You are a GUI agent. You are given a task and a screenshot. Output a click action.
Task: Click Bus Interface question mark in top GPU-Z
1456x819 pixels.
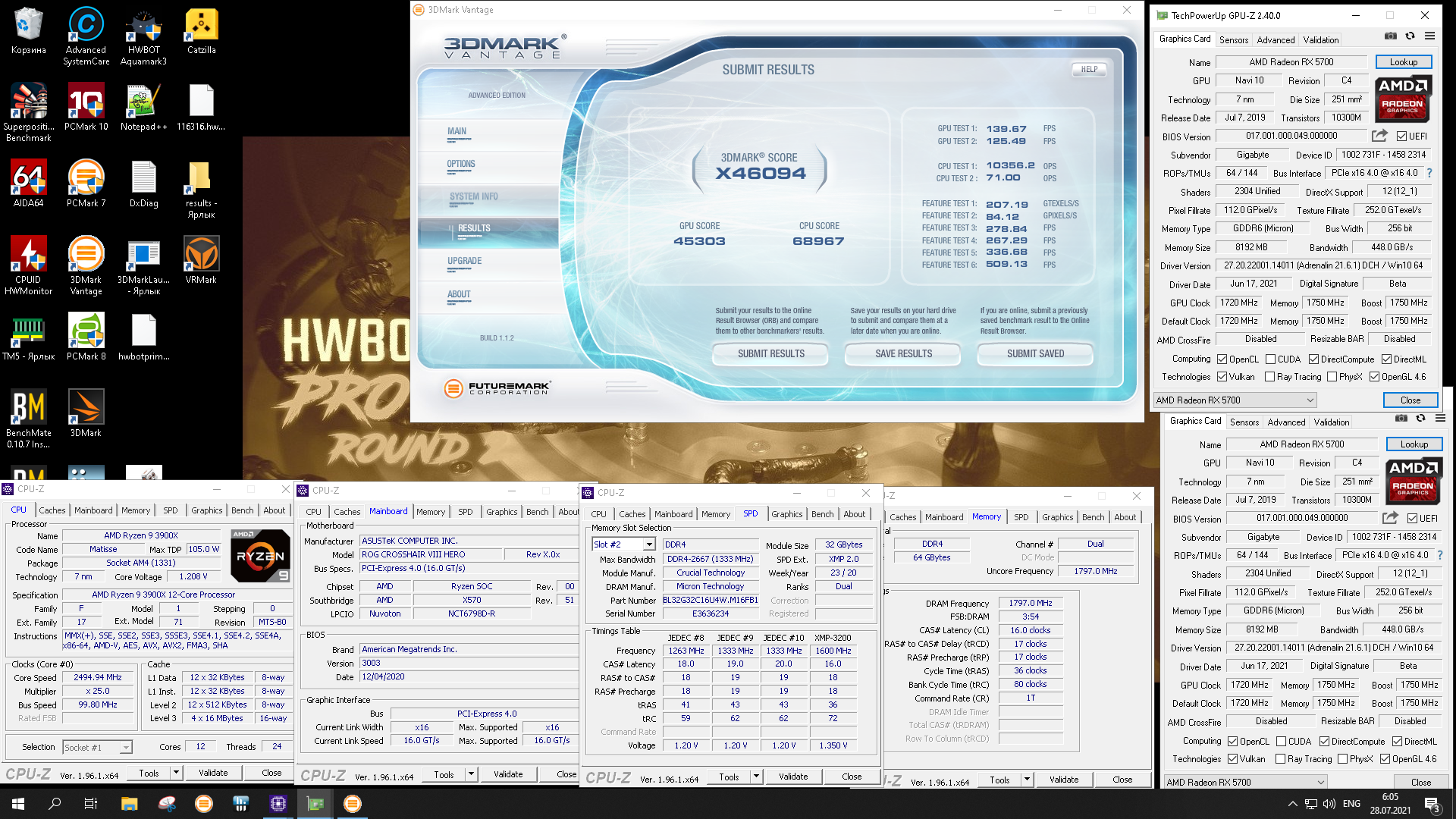(1429, 173)
